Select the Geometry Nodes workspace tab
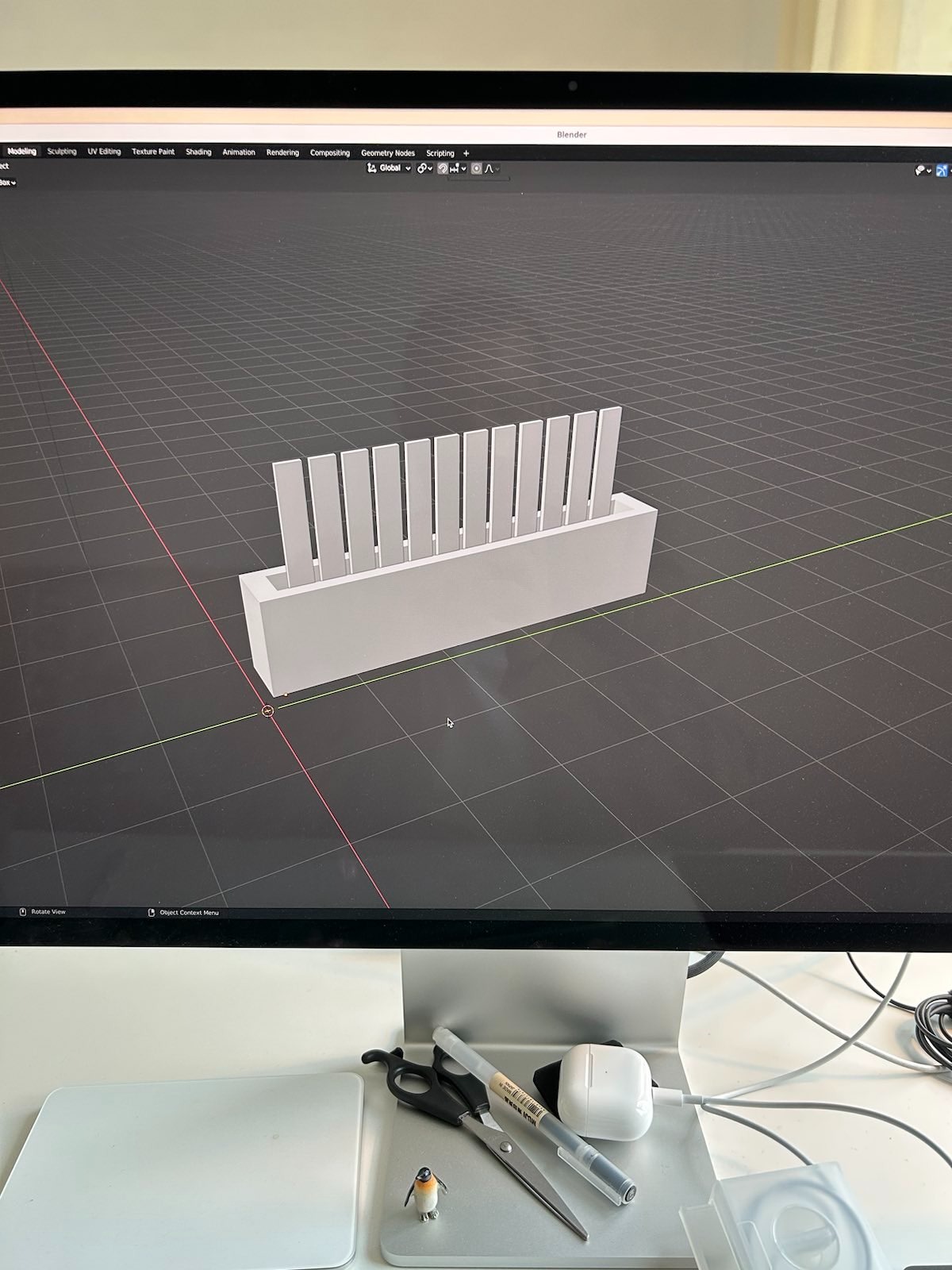Image resolution: width=952 pixels, height=1270 pixels. pyautogui.click(x=387, y=153)
